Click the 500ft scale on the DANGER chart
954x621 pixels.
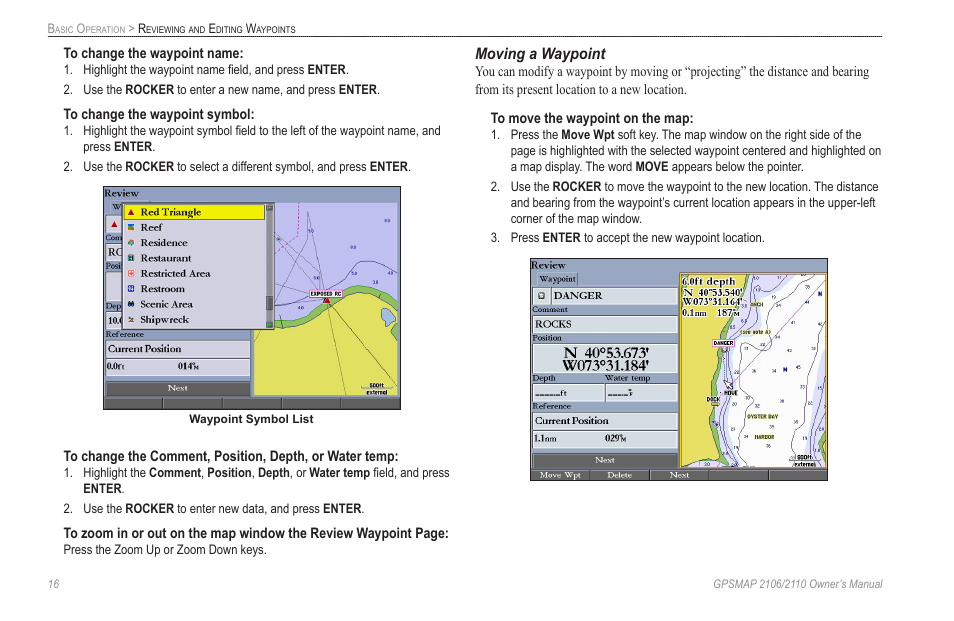click(x=804, y=460)
